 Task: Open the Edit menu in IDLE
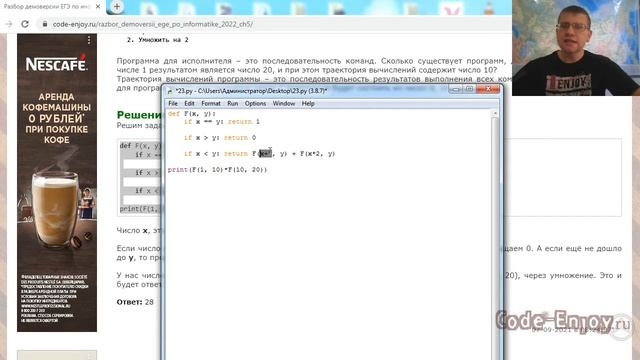tap(189, 104)
